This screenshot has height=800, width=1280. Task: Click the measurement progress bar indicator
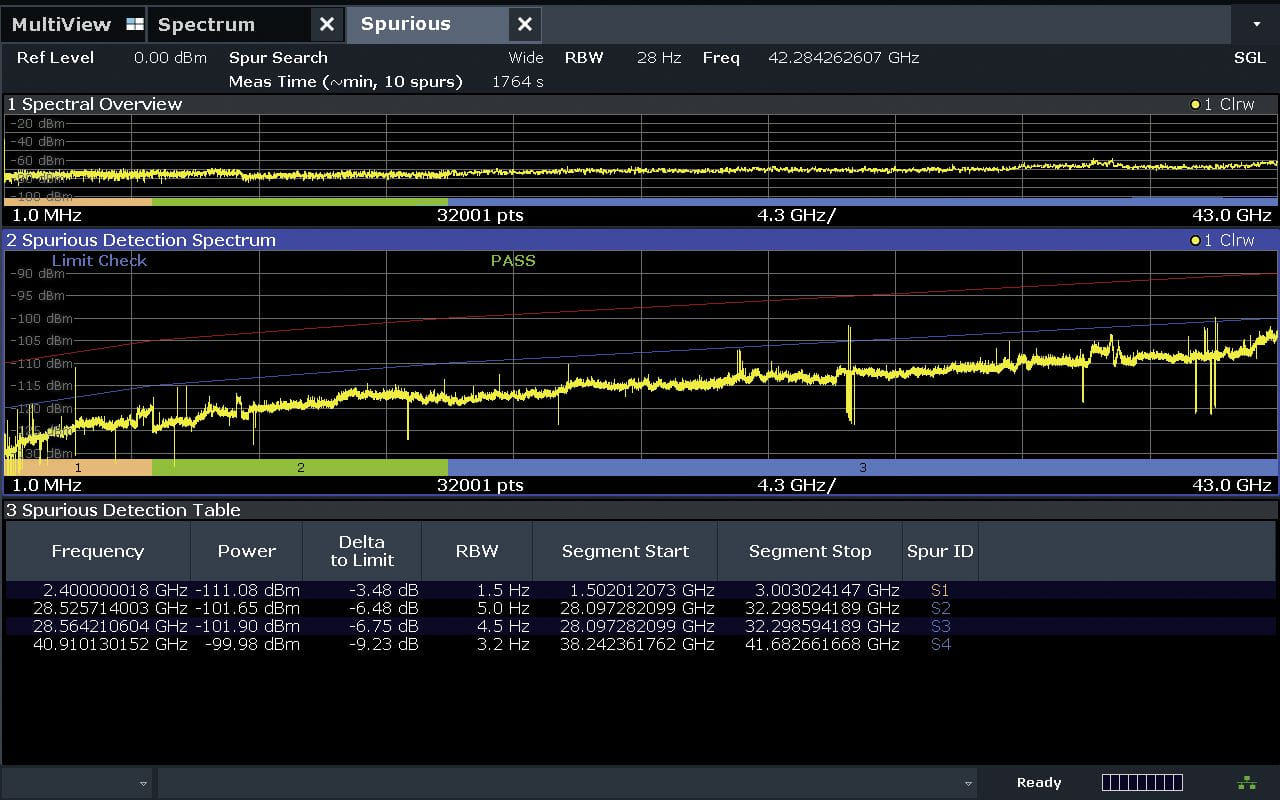1142,782
